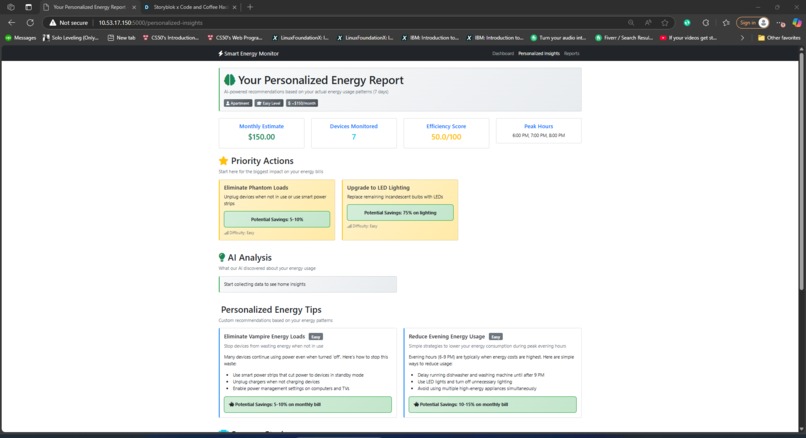Open the browser extensions icon
The image size is (806, 438).
(x=706, y=23)
